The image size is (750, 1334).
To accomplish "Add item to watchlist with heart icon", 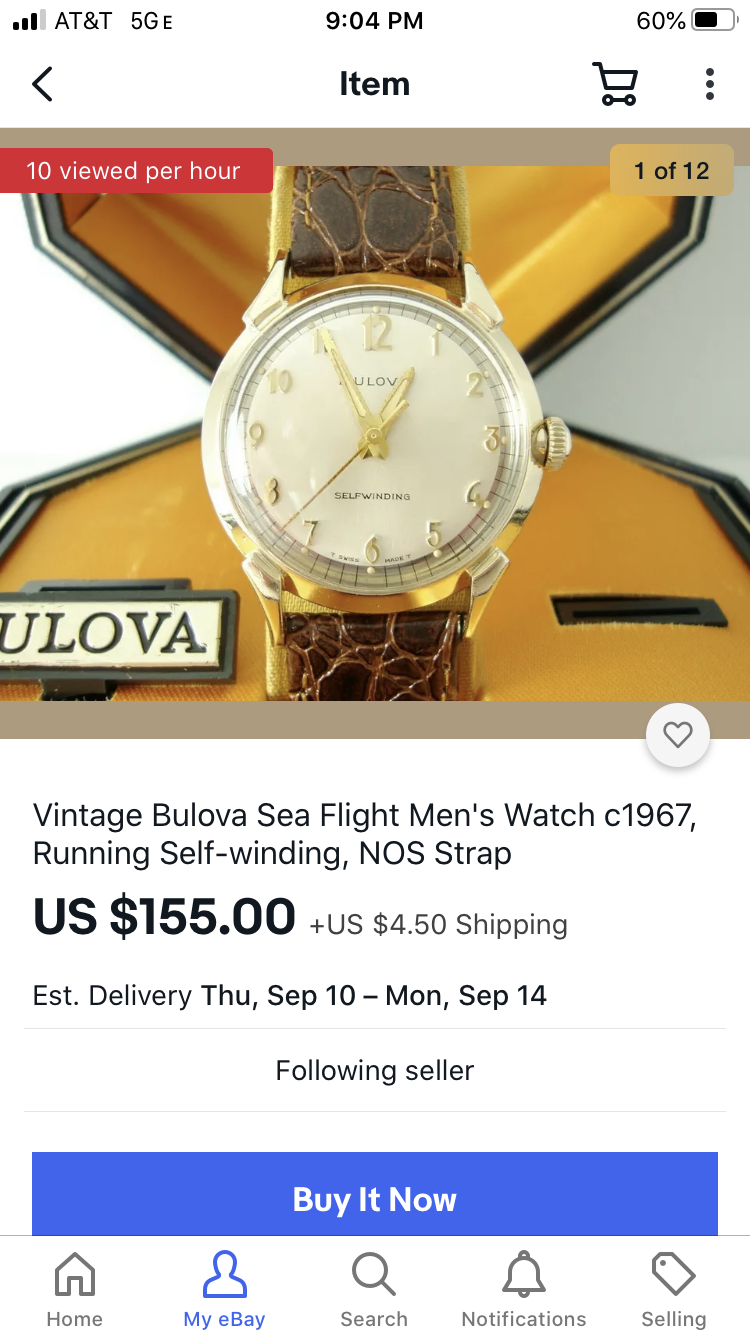I will point(678,736).
